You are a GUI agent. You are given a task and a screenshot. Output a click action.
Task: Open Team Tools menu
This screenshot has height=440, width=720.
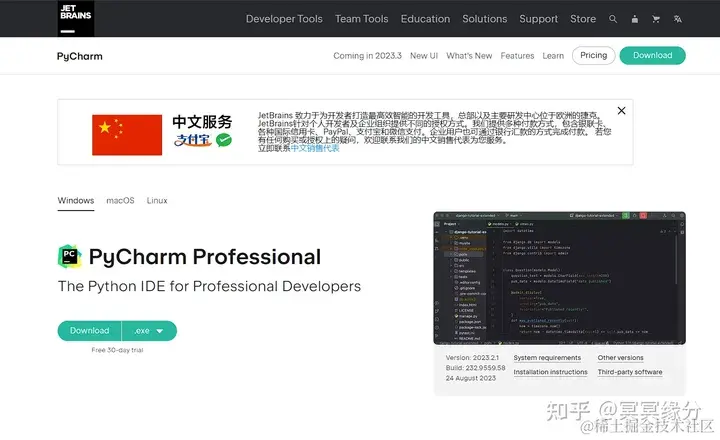point(361,19)
